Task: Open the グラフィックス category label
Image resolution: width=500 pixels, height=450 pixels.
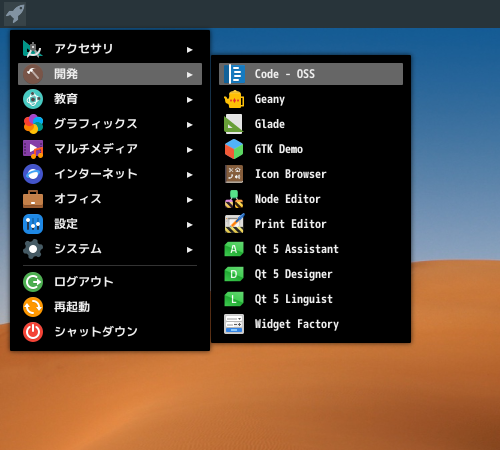Action: [96, 124]
